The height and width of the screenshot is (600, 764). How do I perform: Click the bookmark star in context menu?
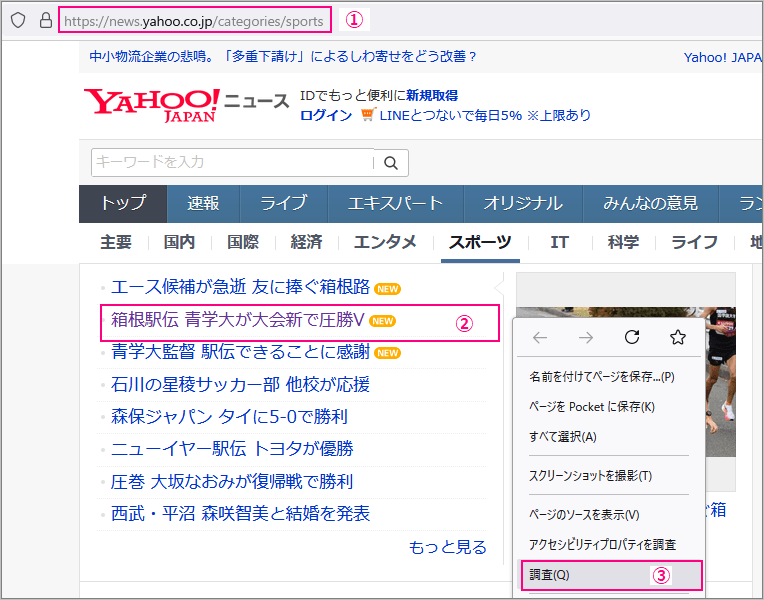click(677, 337)
